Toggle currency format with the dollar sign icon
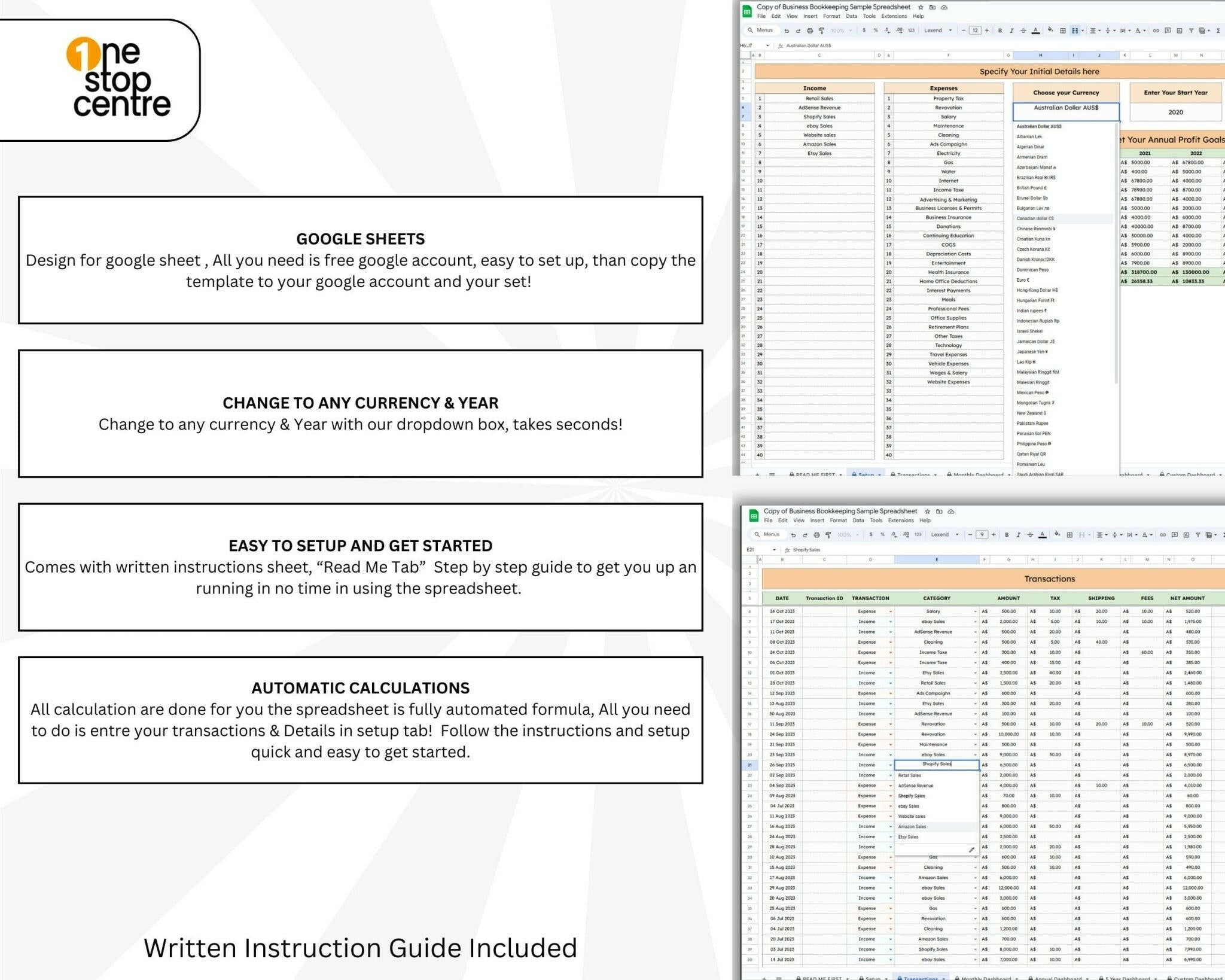Screen dimensions: 1225x980 [864, 31]
